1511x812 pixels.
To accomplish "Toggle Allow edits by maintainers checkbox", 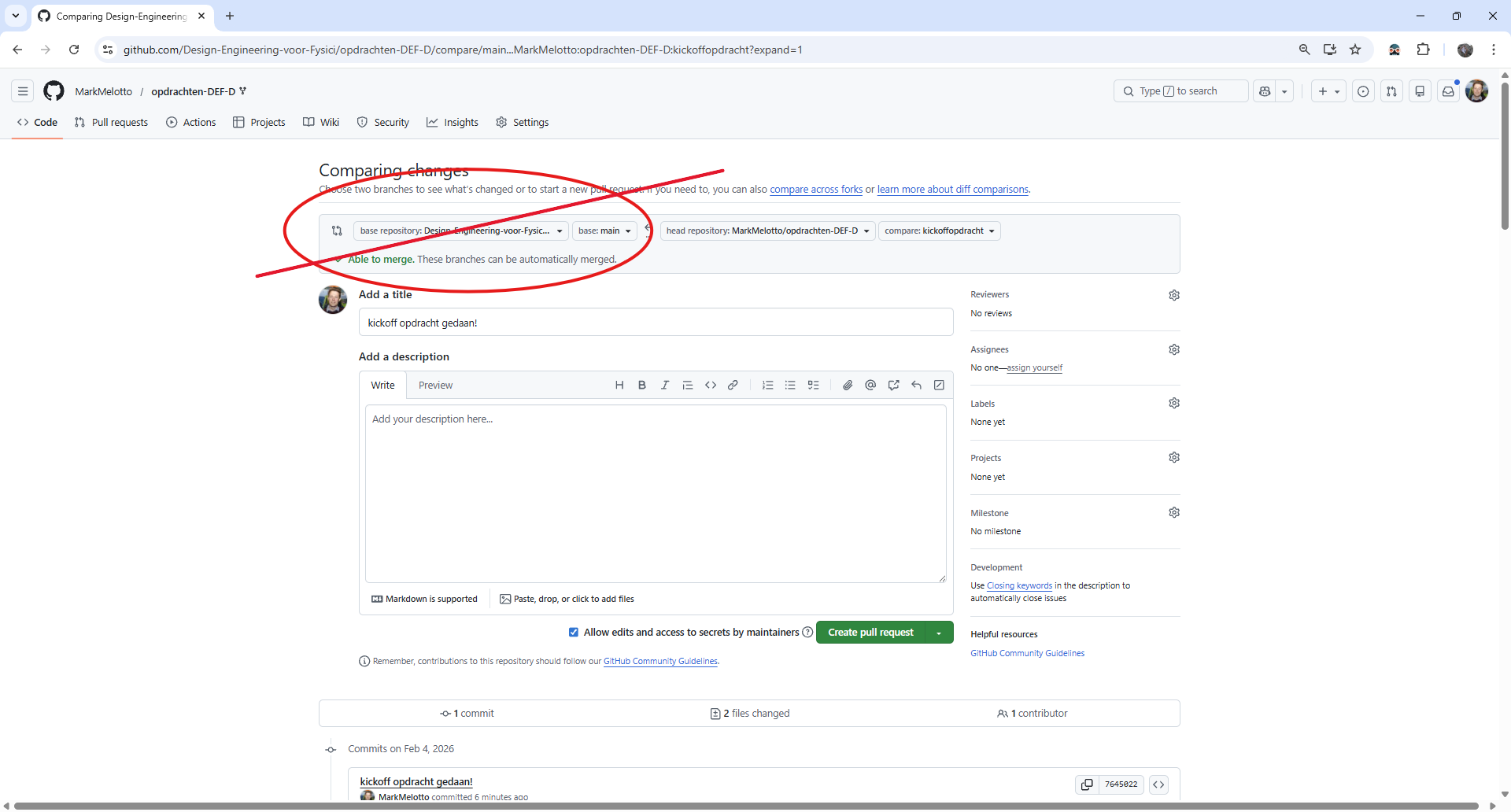I will pyautogui.click(x=574, y=633).
